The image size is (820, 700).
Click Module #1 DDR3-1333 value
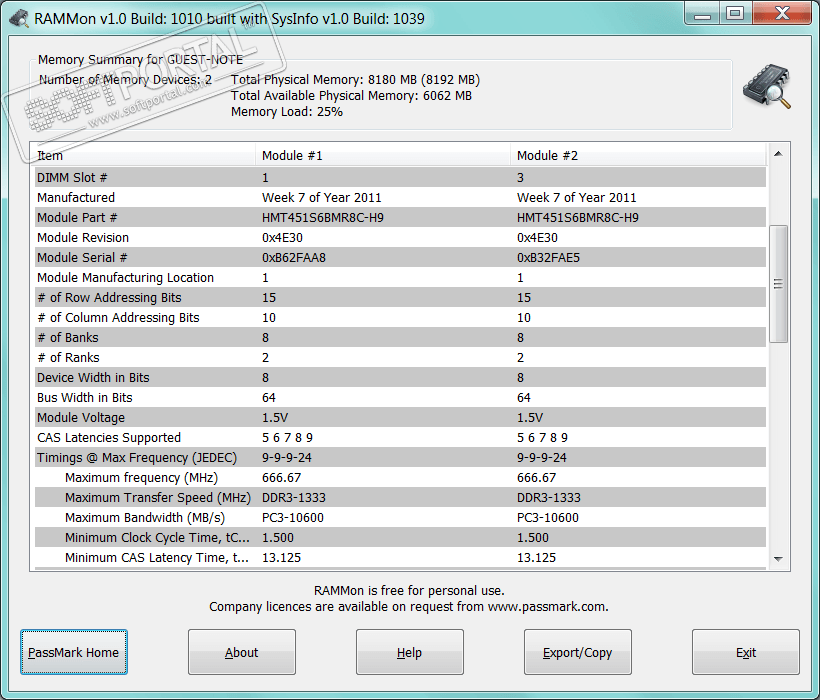click(x=294, y=498)
